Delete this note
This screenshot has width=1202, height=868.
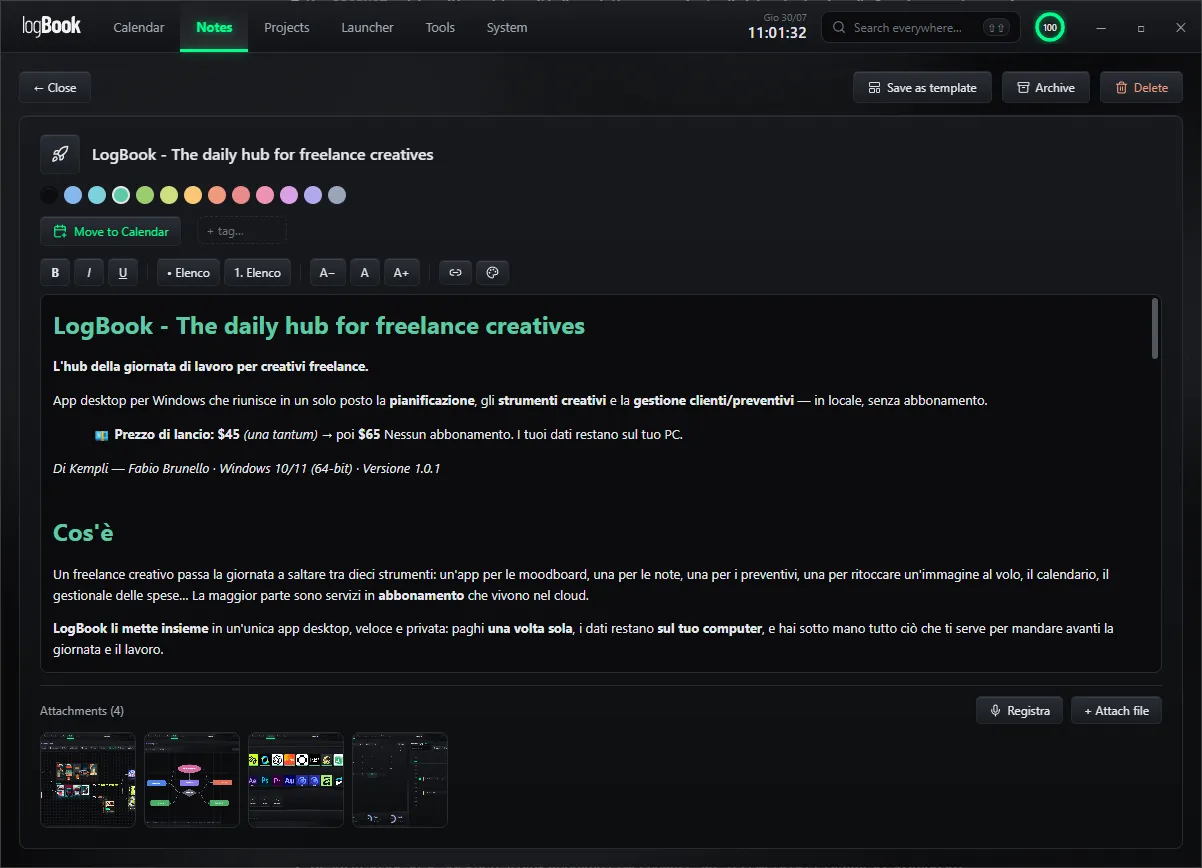[1141, 88]
